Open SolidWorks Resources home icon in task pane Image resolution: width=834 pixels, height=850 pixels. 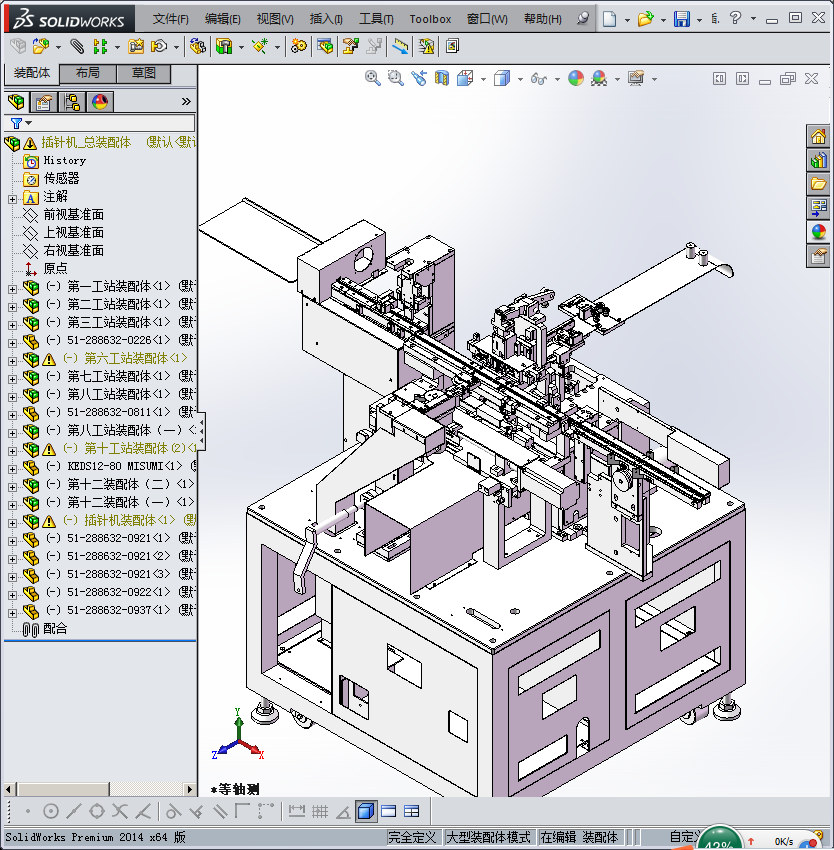click(818, 137)
